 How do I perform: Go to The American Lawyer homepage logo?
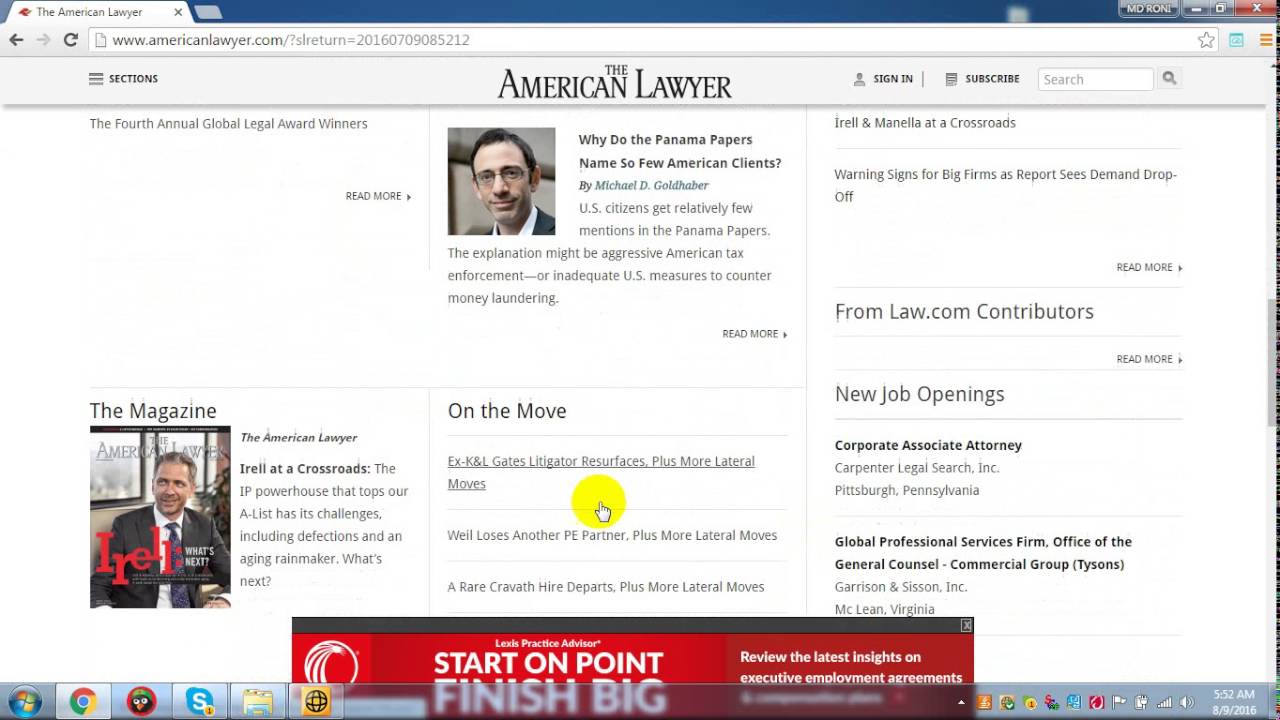coord(615,82)
